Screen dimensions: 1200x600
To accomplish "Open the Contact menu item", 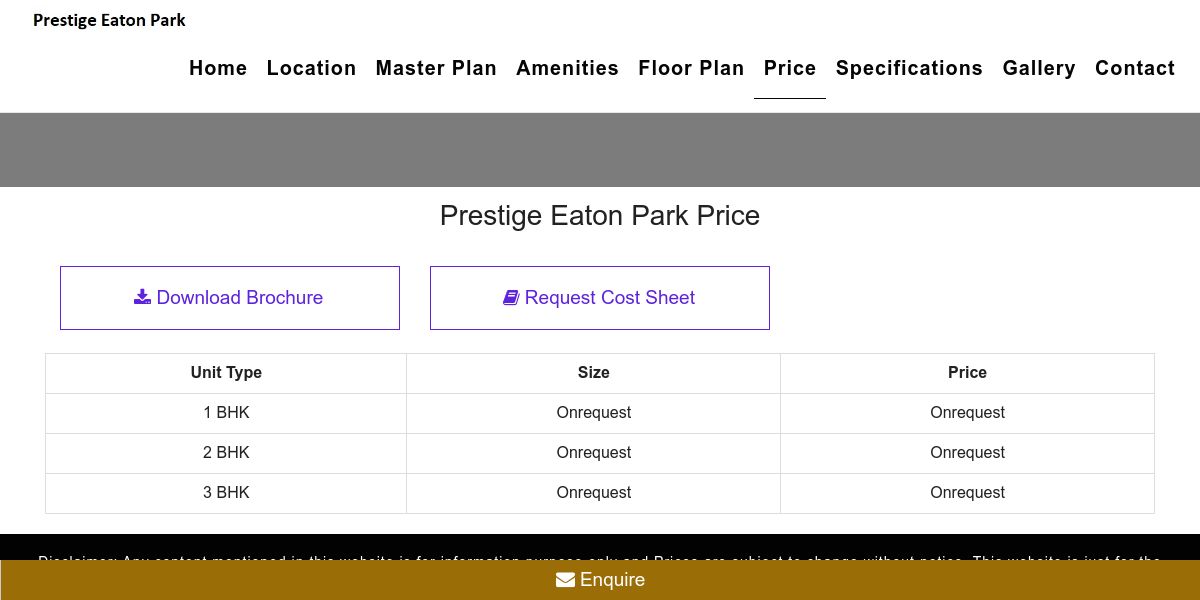I will [x=1135, y=68].
